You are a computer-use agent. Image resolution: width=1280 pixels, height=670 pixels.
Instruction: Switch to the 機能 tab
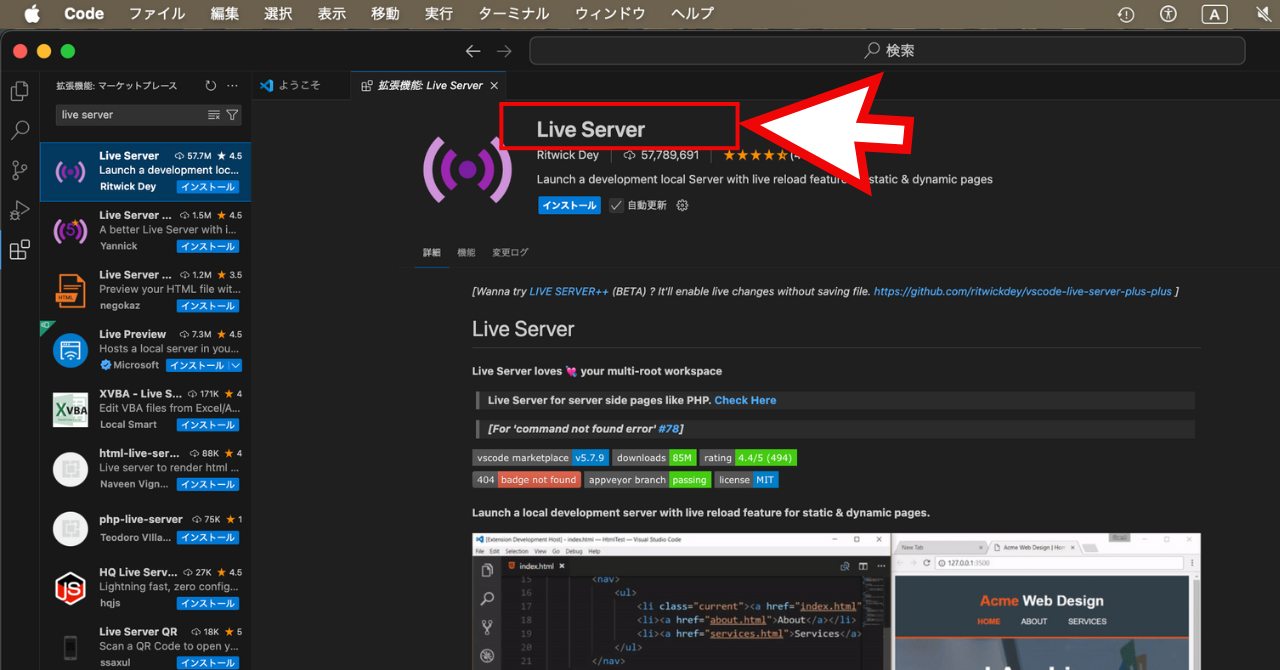(466, 252)
